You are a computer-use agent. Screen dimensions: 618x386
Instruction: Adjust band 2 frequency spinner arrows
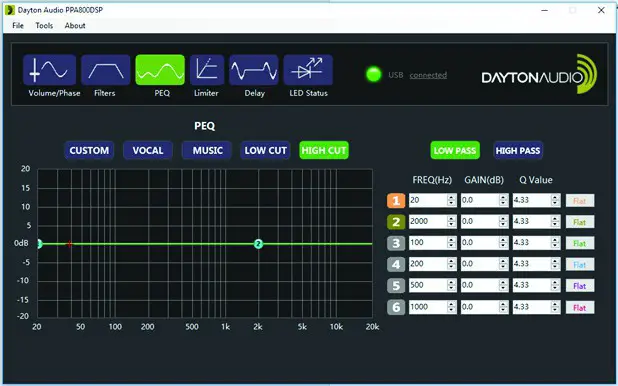click(x=452, y=222)
